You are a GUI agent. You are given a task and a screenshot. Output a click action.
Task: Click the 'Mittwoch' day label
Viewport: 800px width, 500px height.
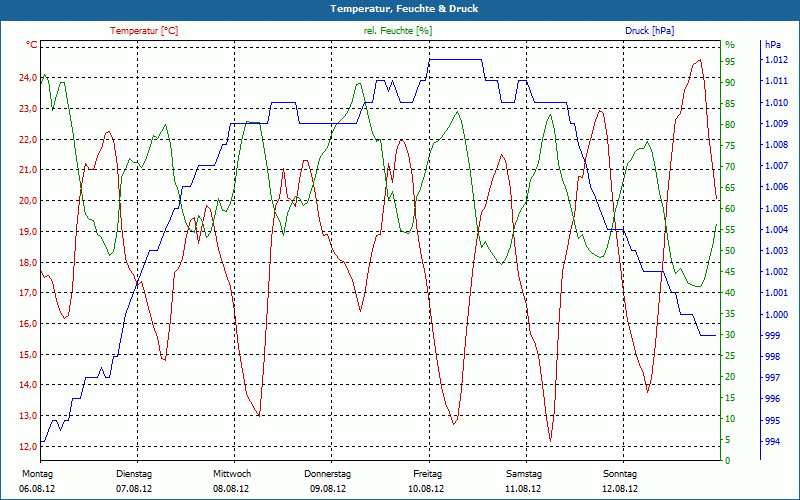(232, 474)
